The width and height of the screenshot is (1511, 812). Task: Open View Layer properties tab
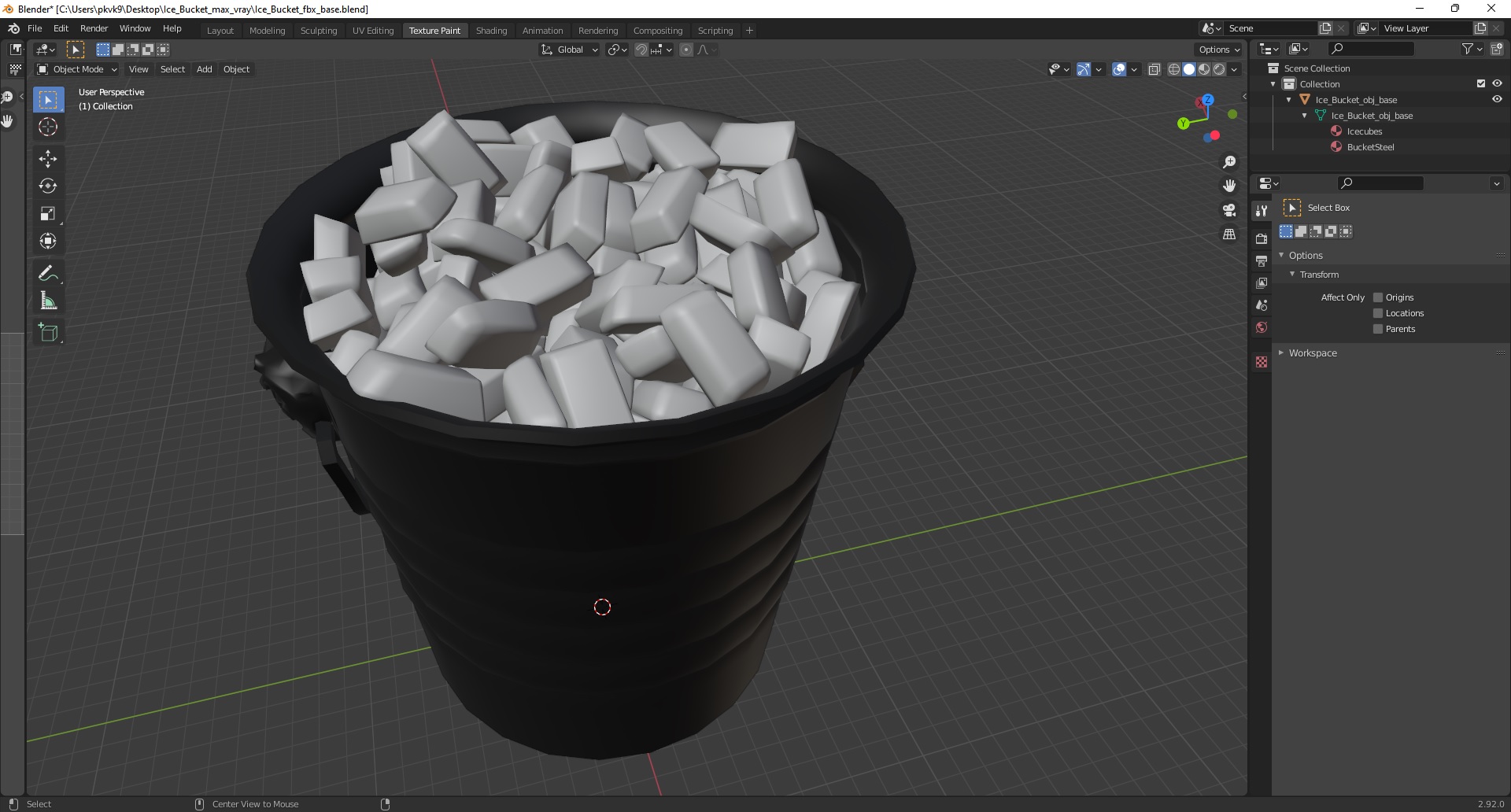click(x=1262, y=282)
